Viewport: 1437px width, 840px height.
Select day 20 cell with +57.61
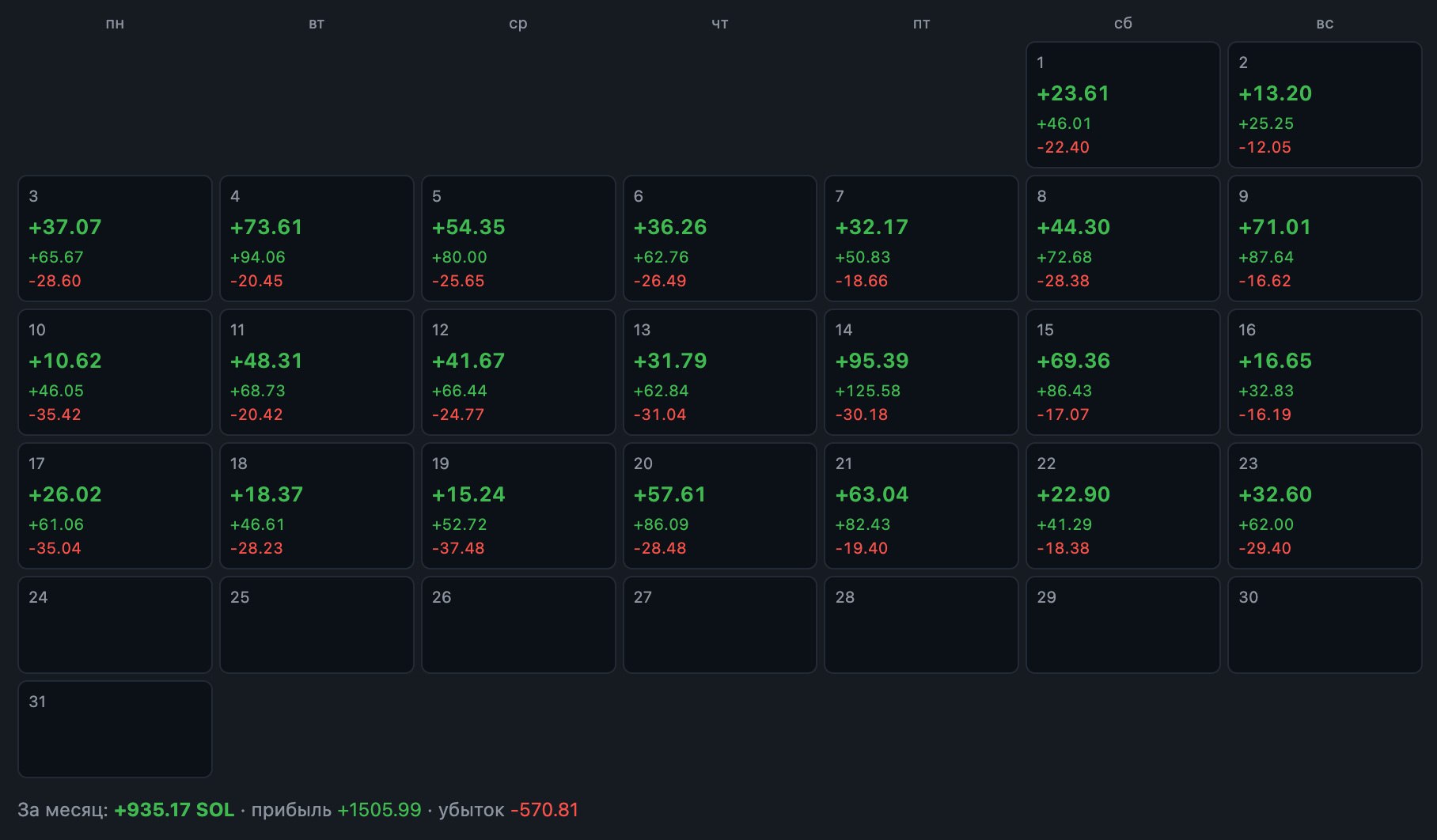click(x=720, y=505)
